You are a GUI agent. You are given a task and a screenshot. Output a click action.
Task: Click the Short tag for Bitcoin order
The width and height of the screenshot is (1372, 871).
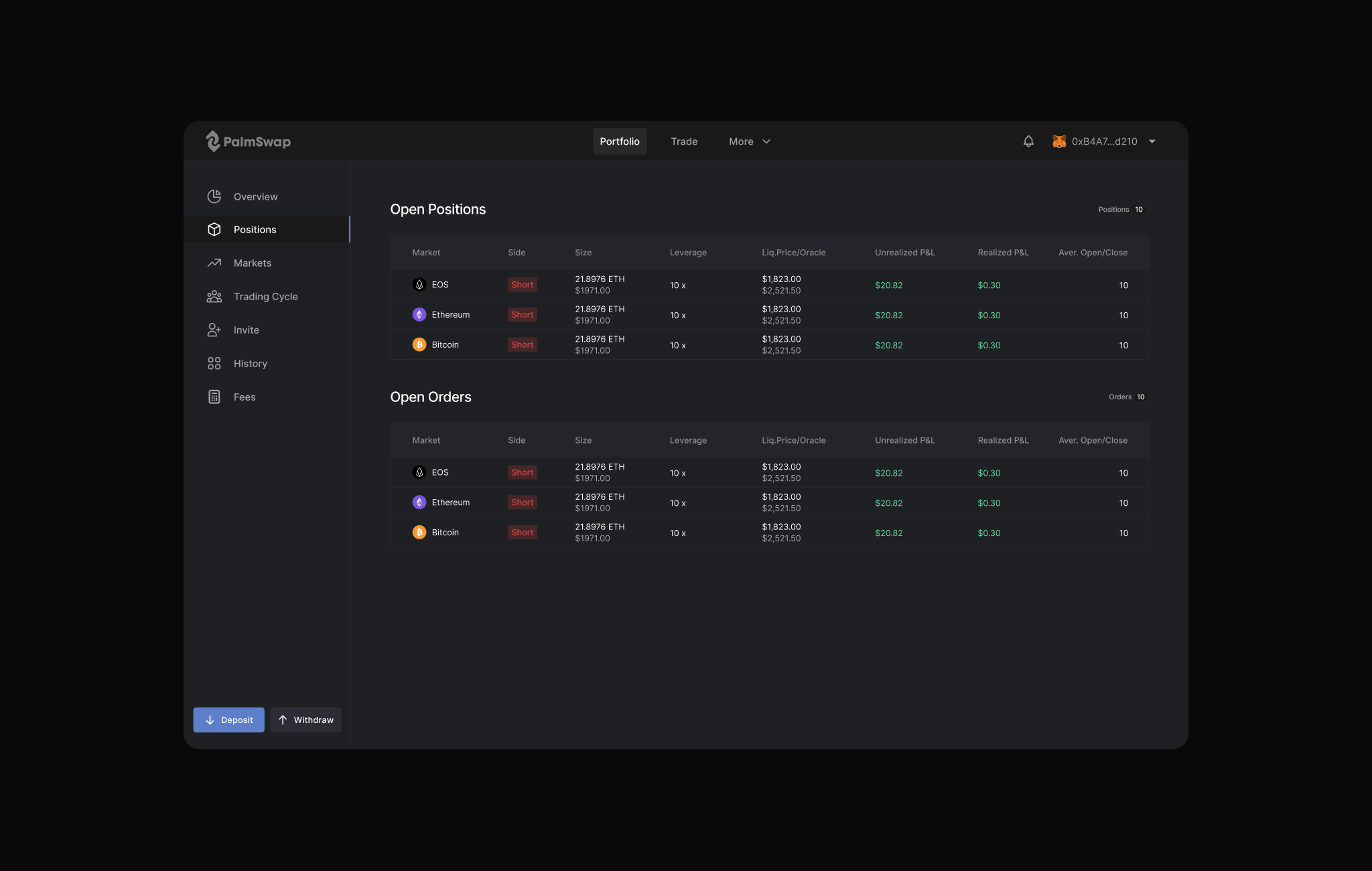click(x=523, y=533)
